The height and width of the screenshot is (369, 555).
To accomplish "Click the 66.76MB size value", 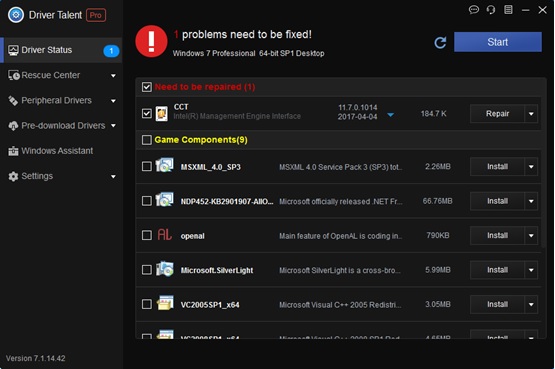I will (x=437, y=201).
